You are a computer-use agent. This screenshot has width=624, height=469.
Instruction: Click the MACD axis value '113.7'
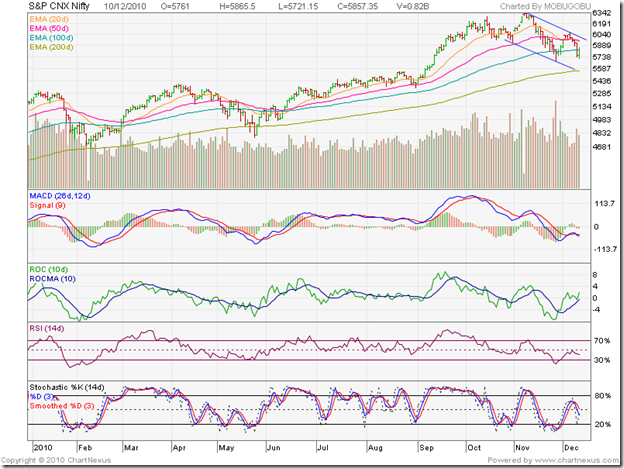pyautogui.click(x=604, y=204)
